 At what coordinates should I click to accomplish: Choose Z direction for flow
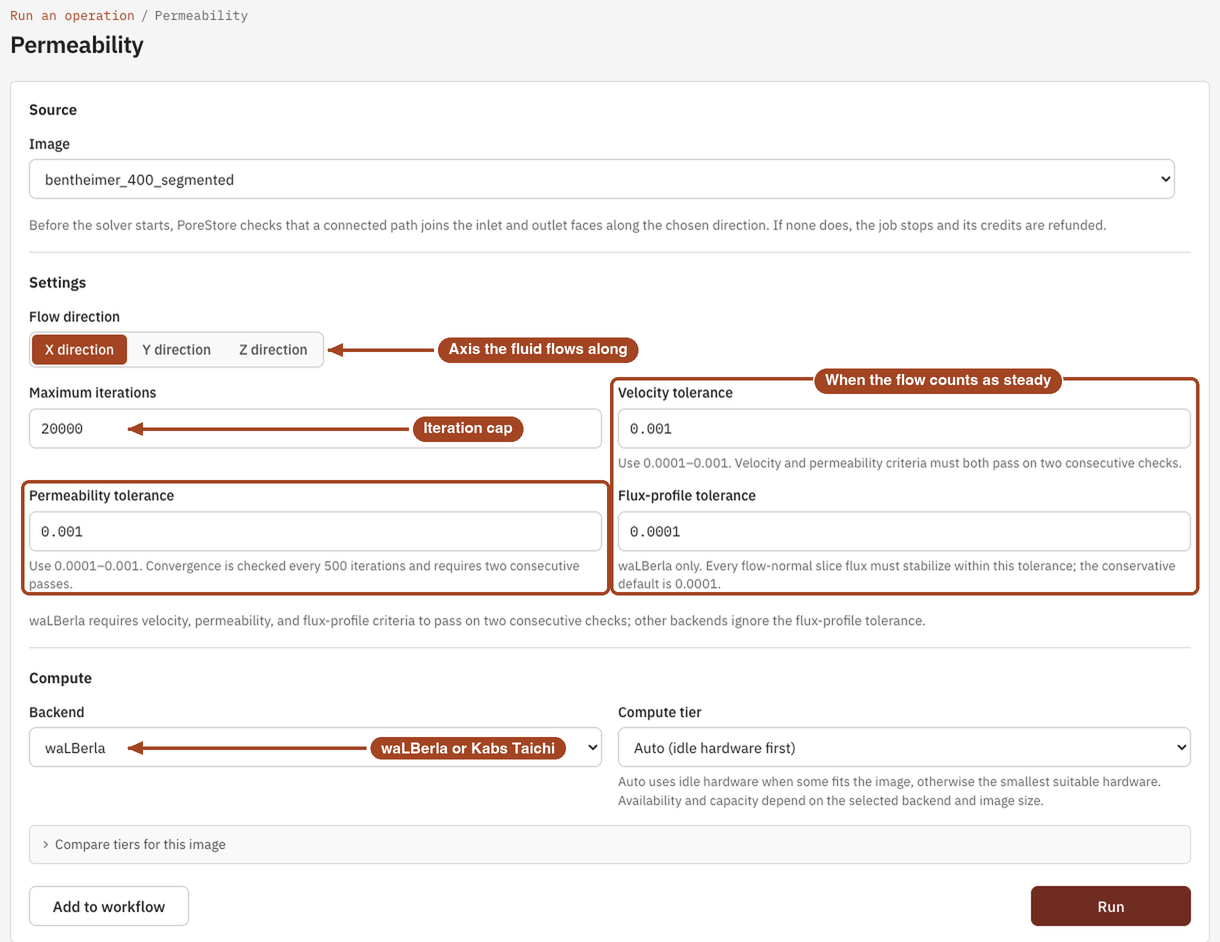coord(273,350)
